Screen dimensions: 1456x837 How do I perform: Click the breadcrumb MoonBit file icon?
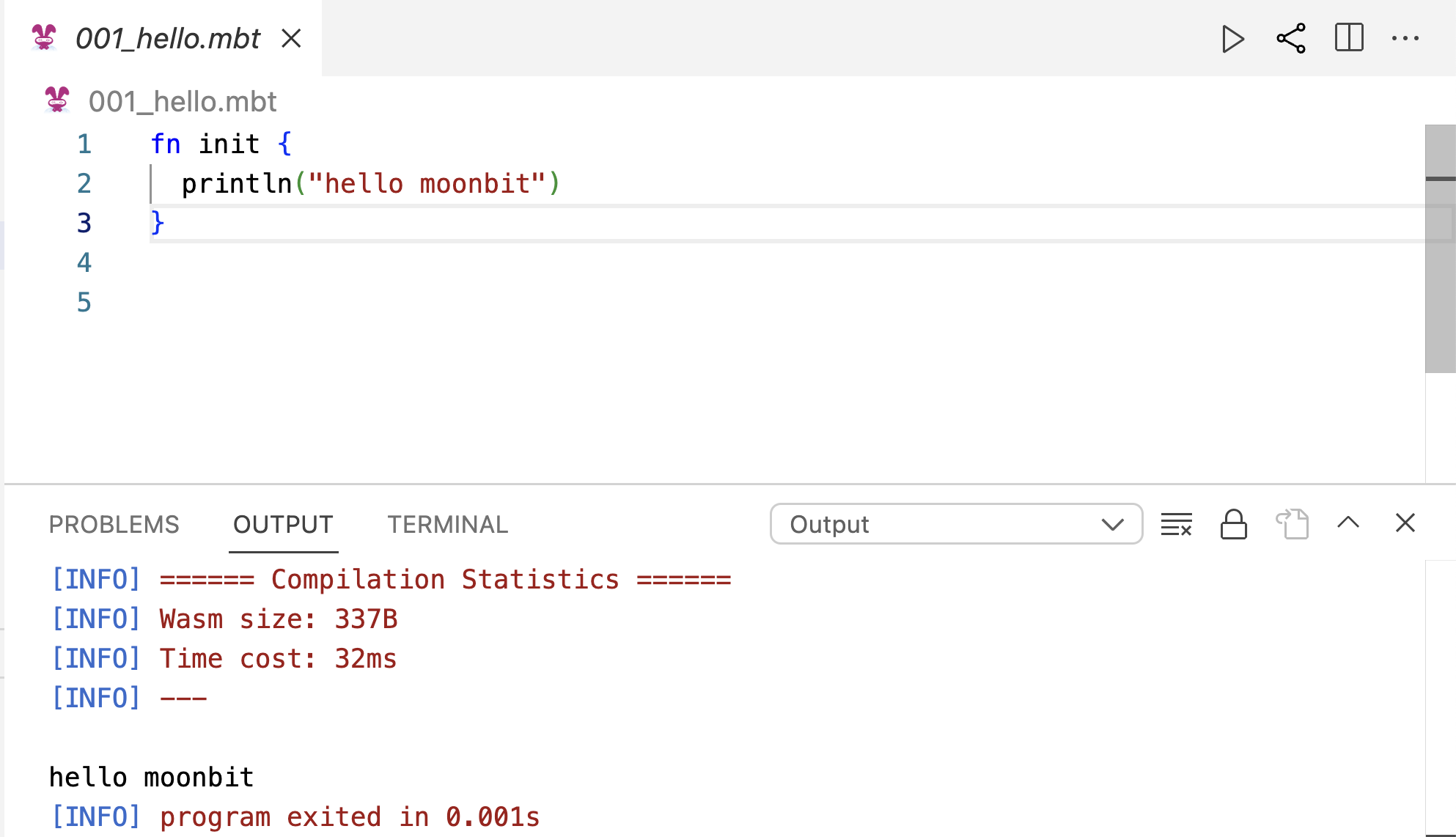[57, 100]
